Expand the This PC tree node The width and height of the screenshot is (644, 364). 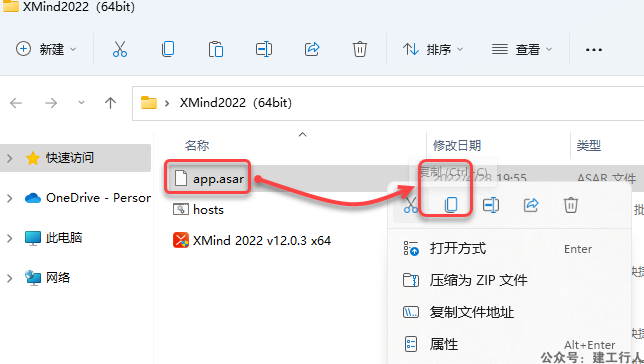pyautogui.click(x=10, y=238)
